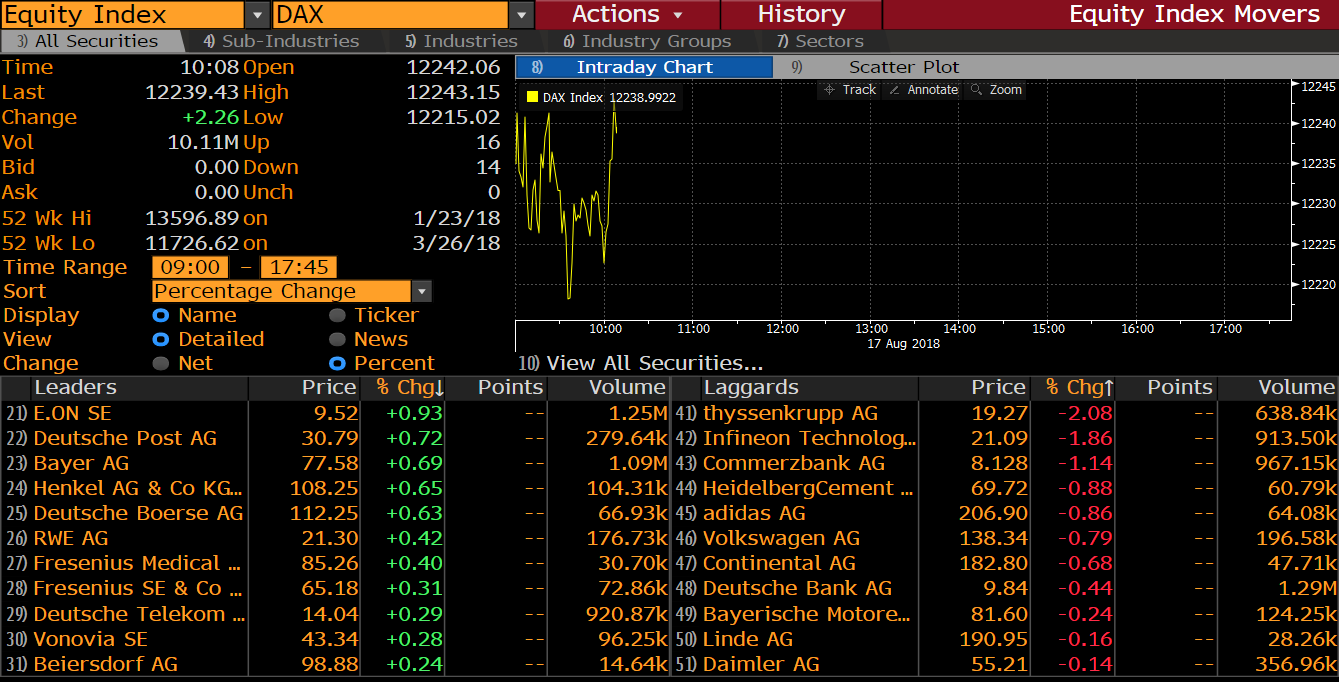Viewport: 1339px width, 682px height.
Task: Switch Change setting to Net
Action: (160, 364)
